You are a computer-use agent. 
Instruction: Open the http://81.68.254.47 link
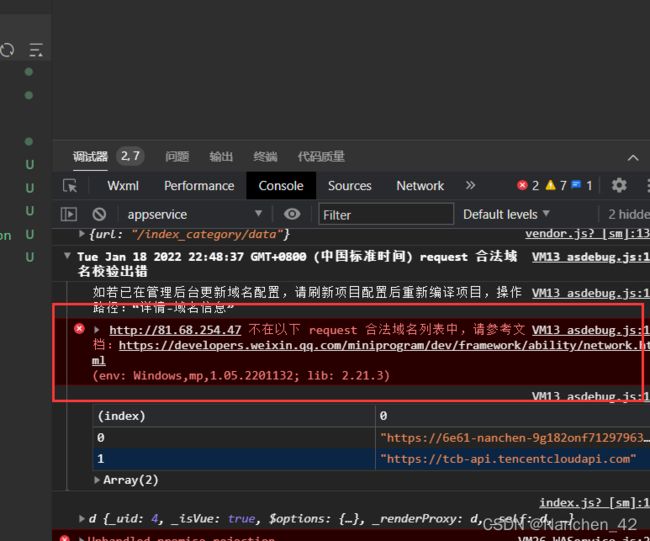pyautogui.click(x=175, y=330)
